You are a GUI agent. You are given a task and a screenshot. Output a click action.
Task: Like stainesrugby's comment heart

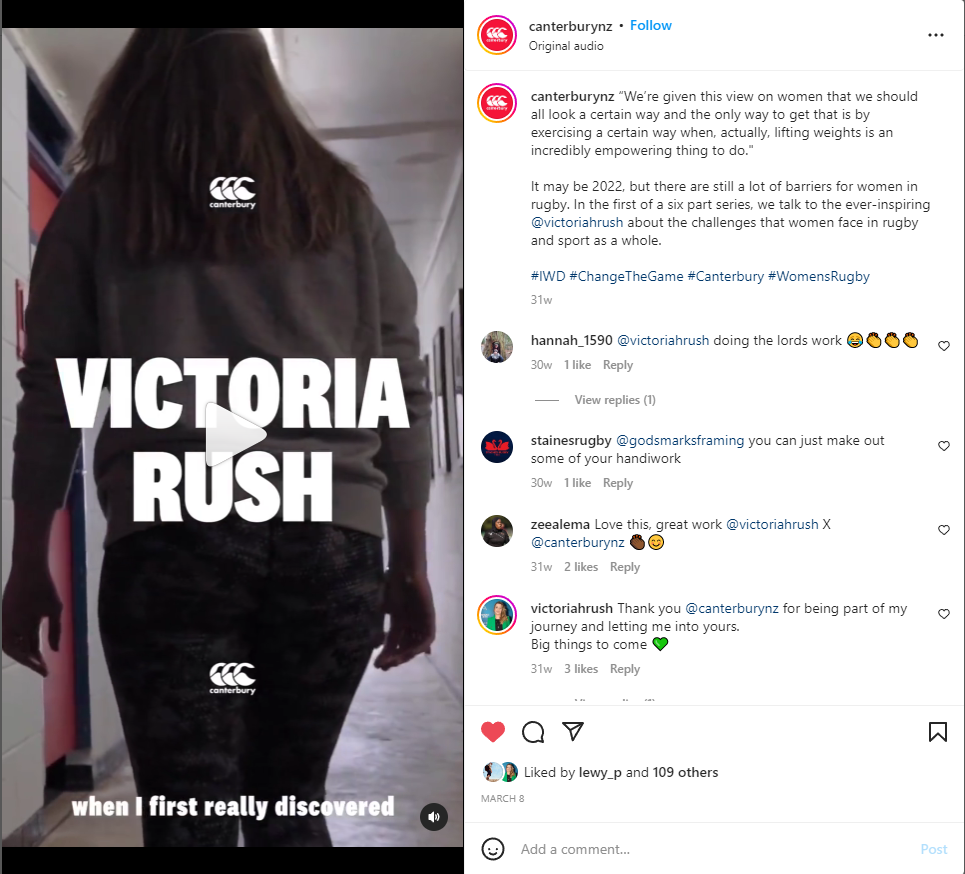tap(943, 446)
